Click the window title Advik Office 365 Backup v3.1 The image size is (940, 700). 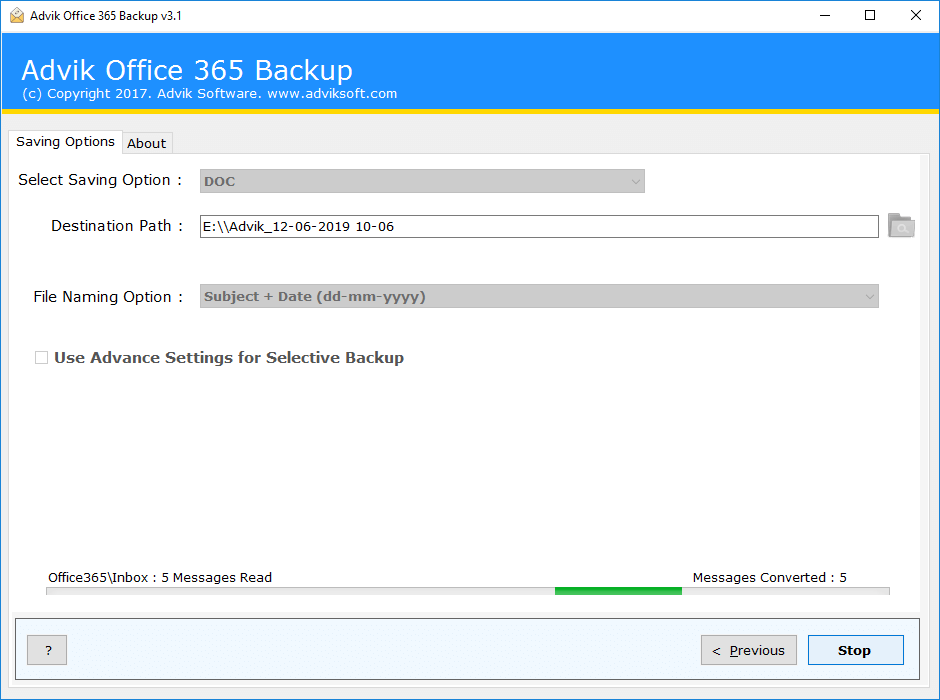(x=106, y=16)
